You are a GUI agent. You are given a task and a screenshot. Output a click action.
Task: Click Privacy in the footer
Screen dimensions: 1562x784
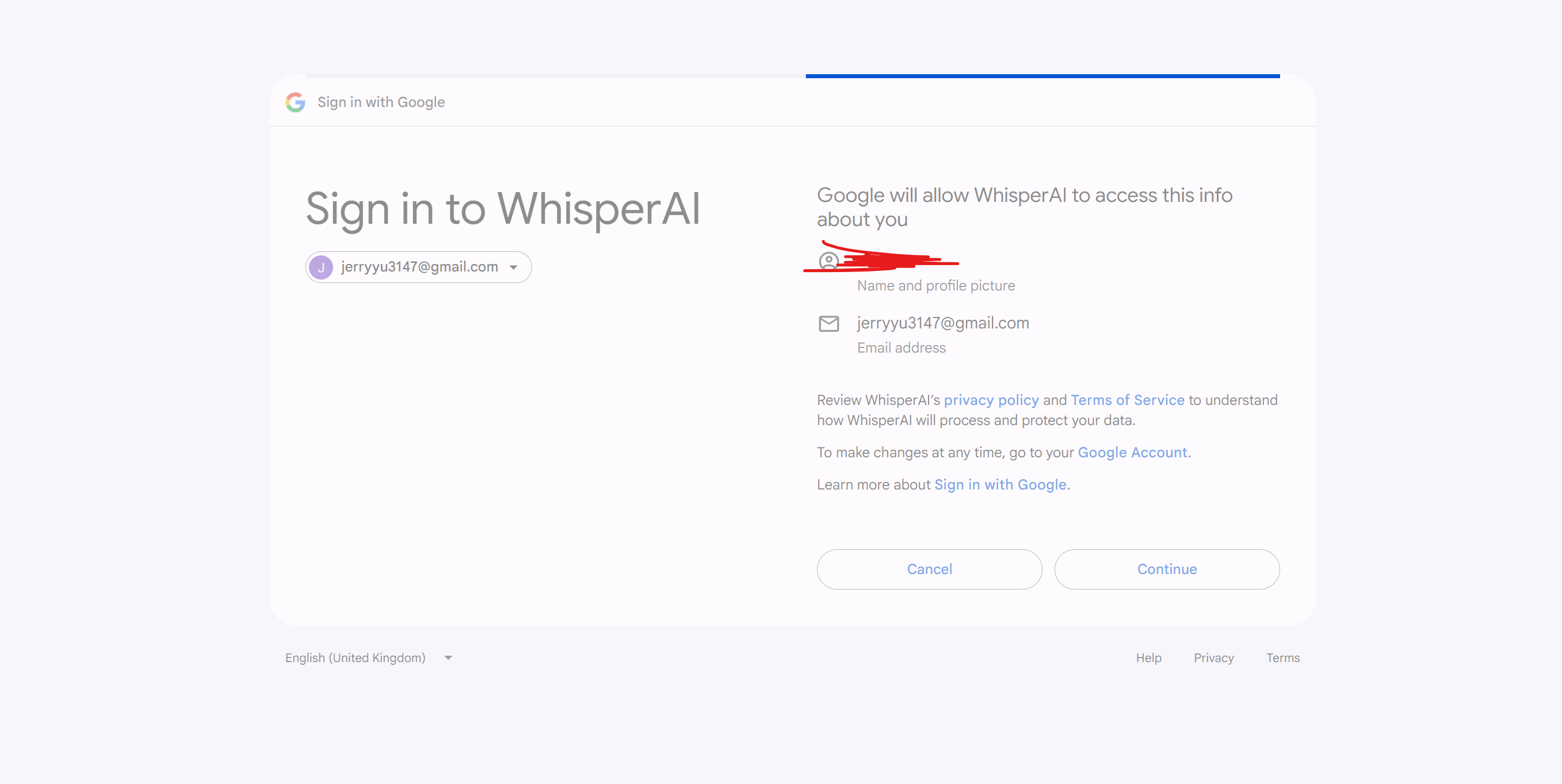pos(1213,658)
